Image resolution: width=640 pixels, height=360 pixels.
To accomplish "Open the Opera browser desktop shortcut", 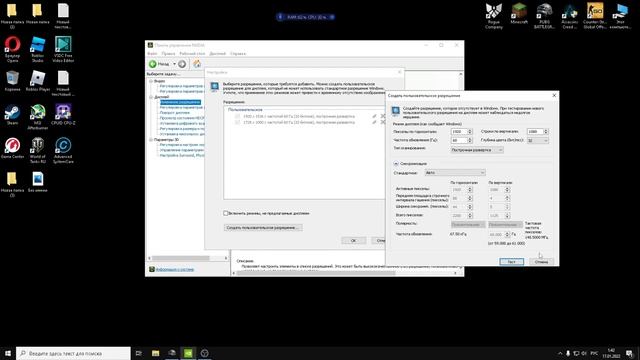I will click(x=12, y=49).
